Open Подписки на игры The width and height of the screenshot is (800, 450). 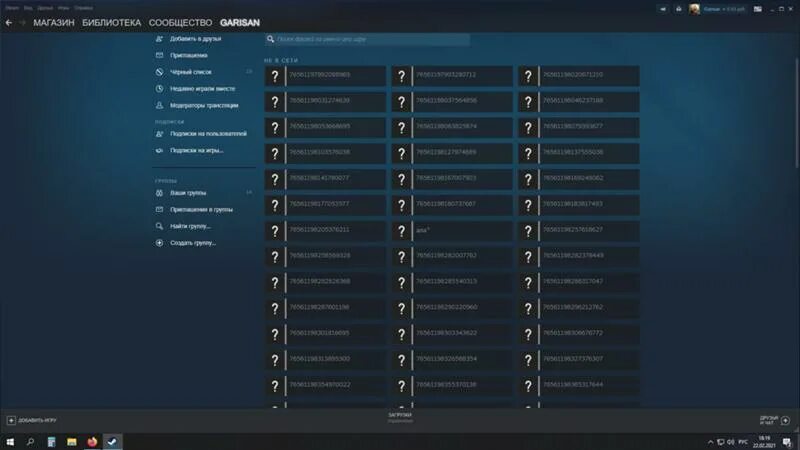point(196,151)
